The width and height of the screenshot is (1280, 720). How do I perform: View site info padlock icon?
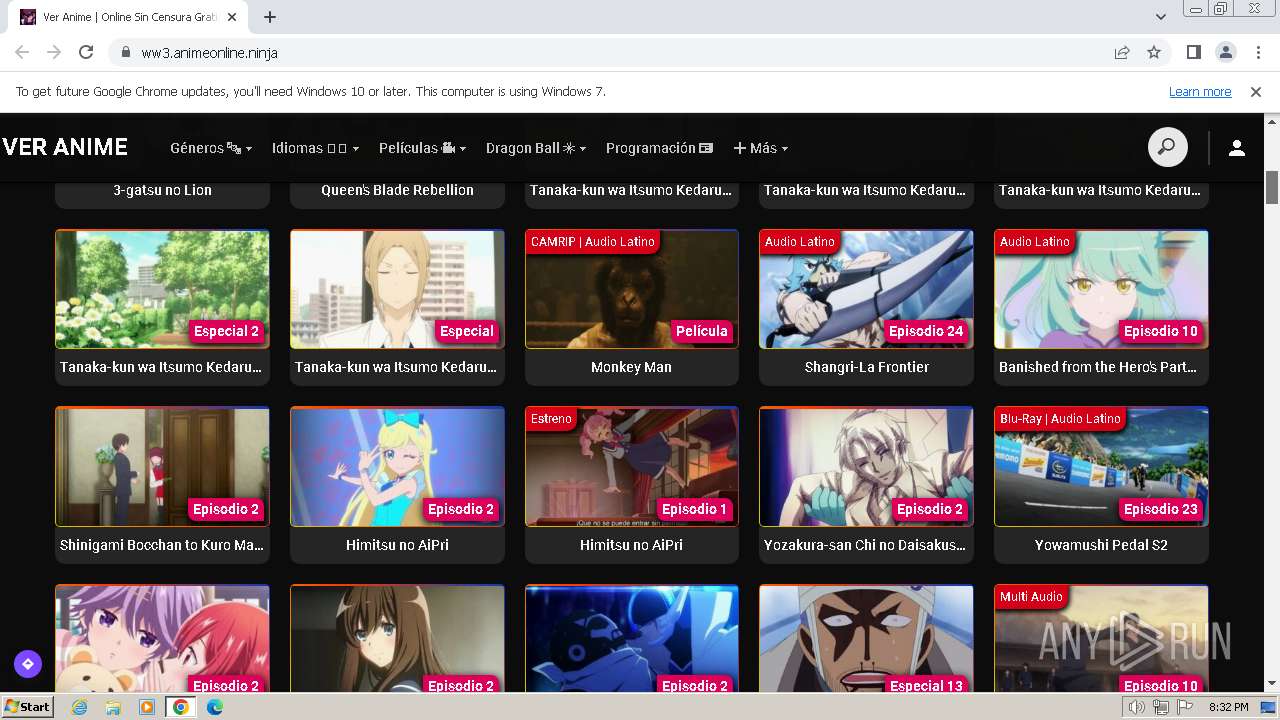[125, 52]
